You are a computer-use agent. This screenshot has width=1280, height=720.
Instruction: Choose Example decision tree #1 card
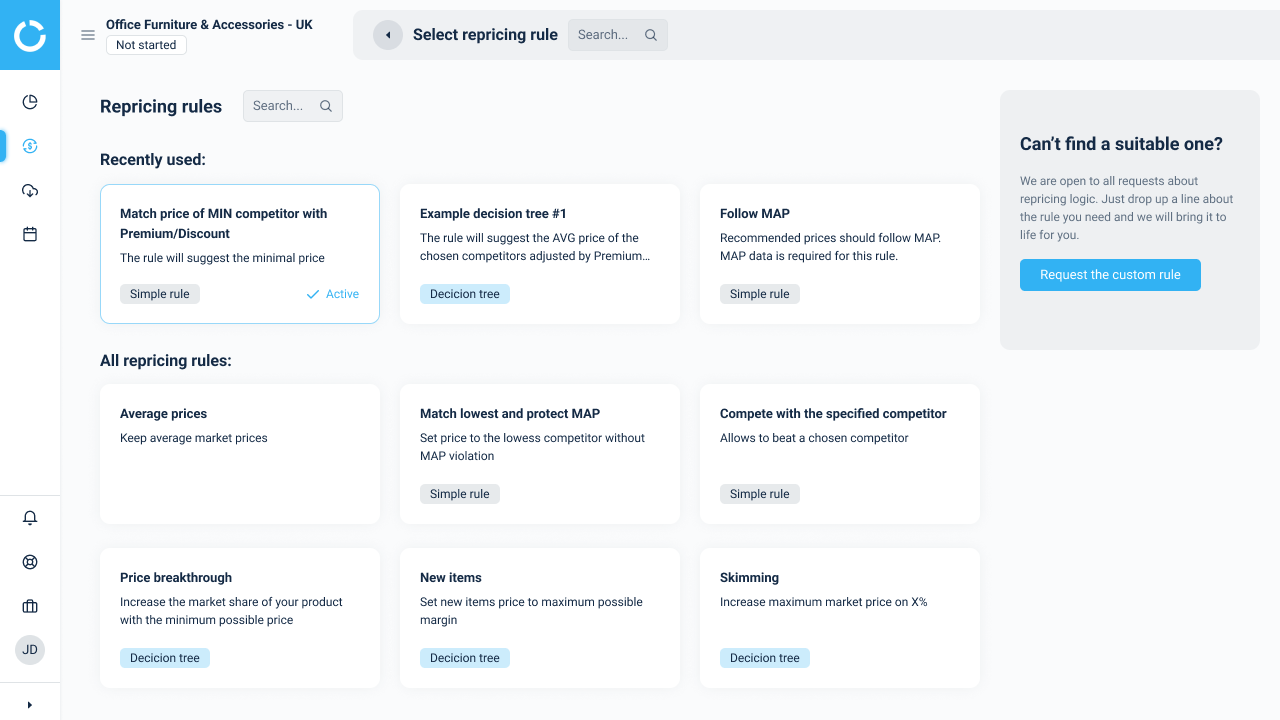tap(540, 254)
